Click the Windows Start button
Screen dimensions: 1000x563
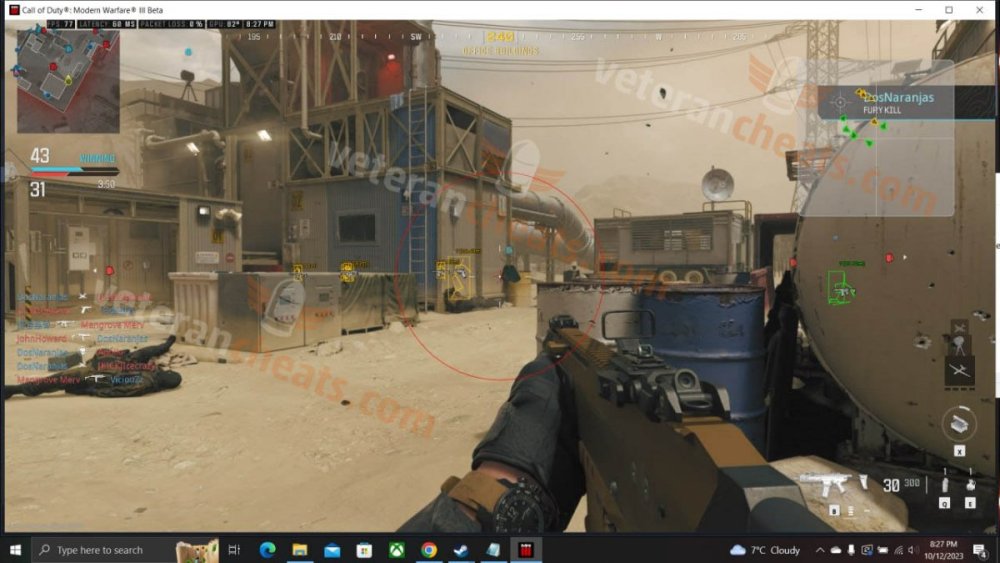point(16,550)
